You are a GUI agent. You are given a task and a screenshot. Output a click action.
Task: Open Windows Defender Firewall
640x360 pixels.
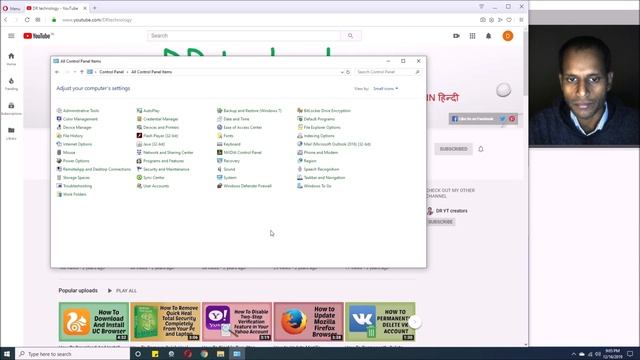(244, 186)
